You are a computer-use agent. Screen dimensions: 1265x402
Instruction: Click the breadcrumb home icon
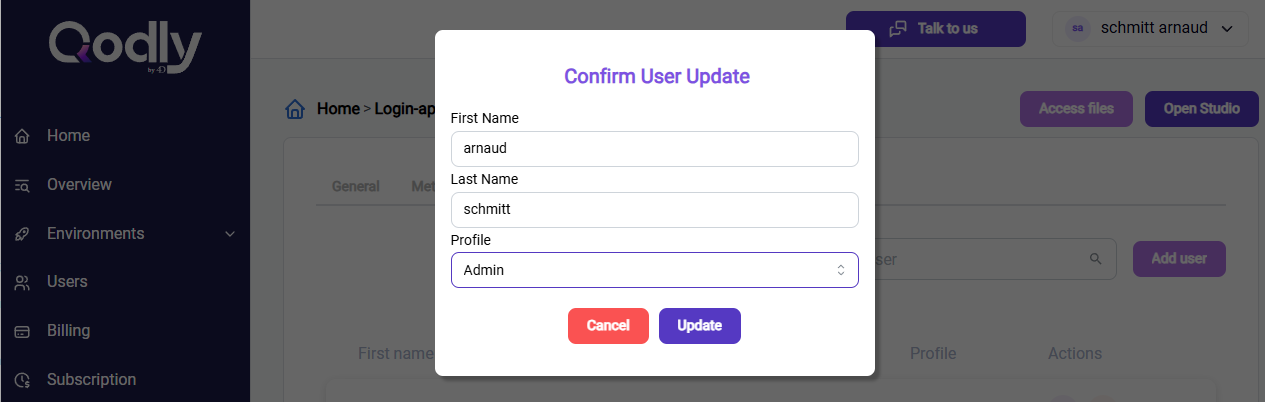click(295, 109)
